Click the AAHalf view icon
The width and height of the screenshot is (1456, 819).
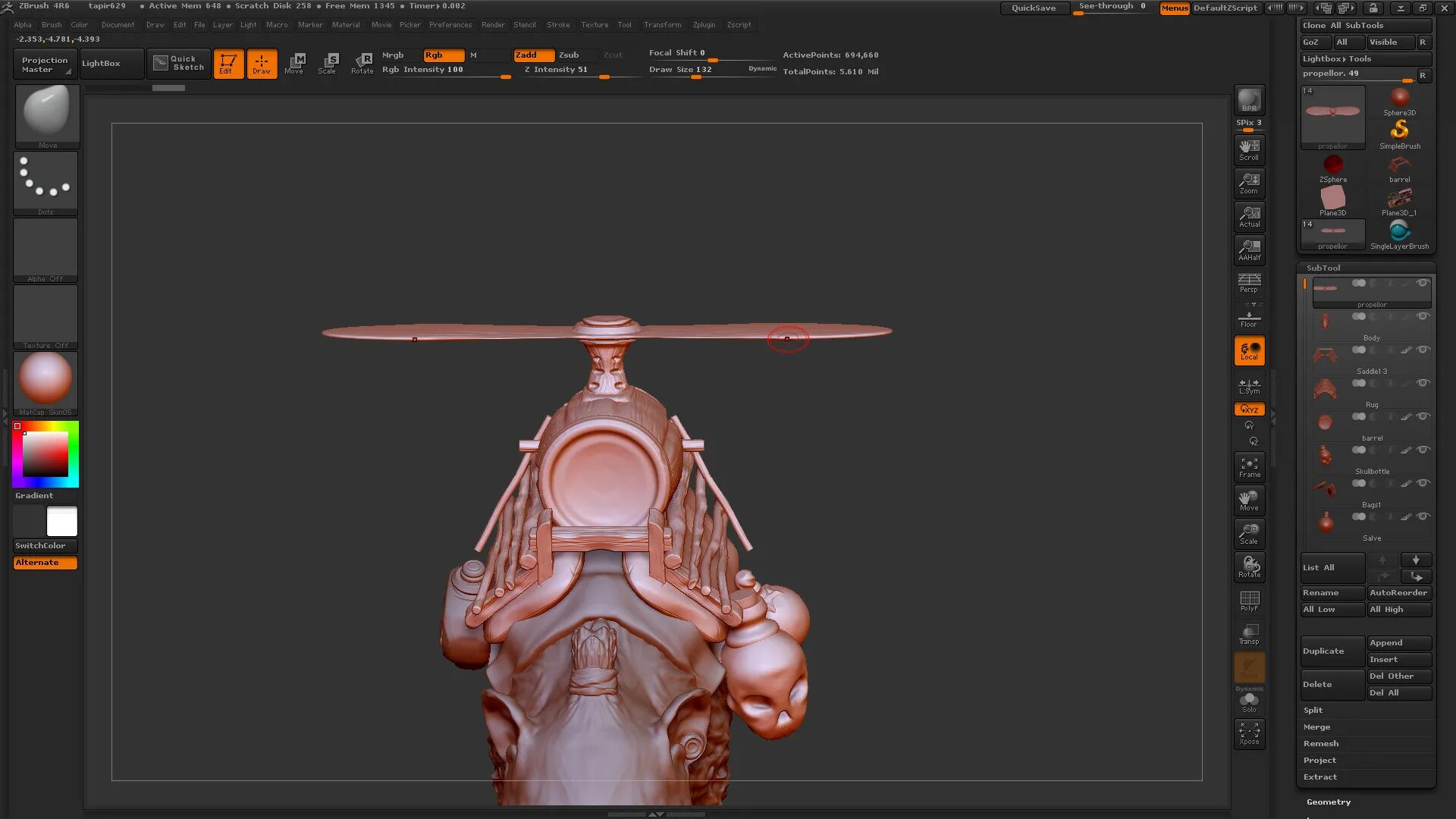coord(1249,249)
